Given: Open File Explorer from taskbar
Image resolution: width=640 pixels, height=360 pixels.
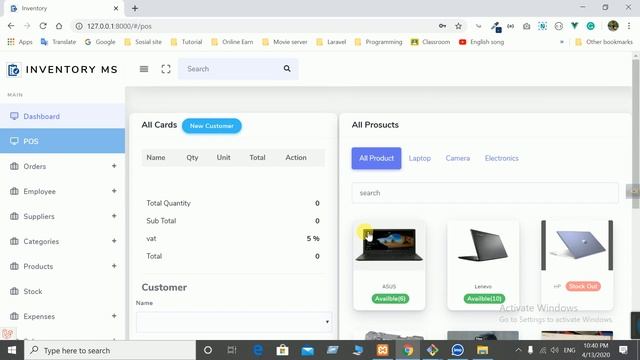Looking at the screenshot, I should click(482, 350).
